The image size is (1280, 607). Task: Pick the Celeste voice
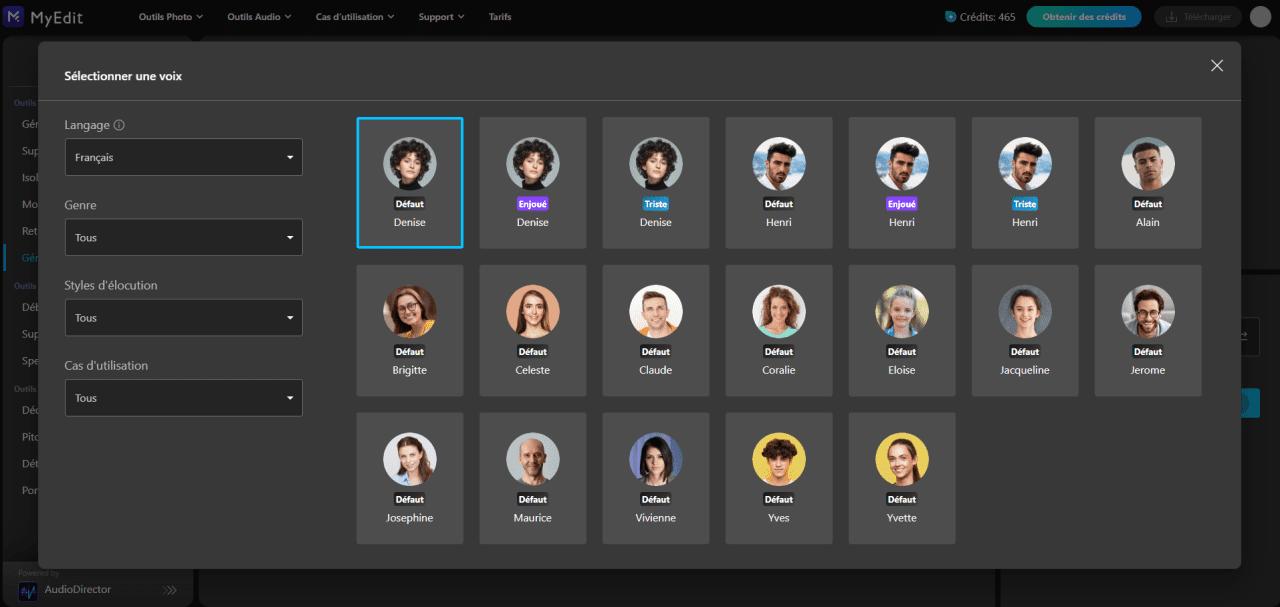pos(533,331)
